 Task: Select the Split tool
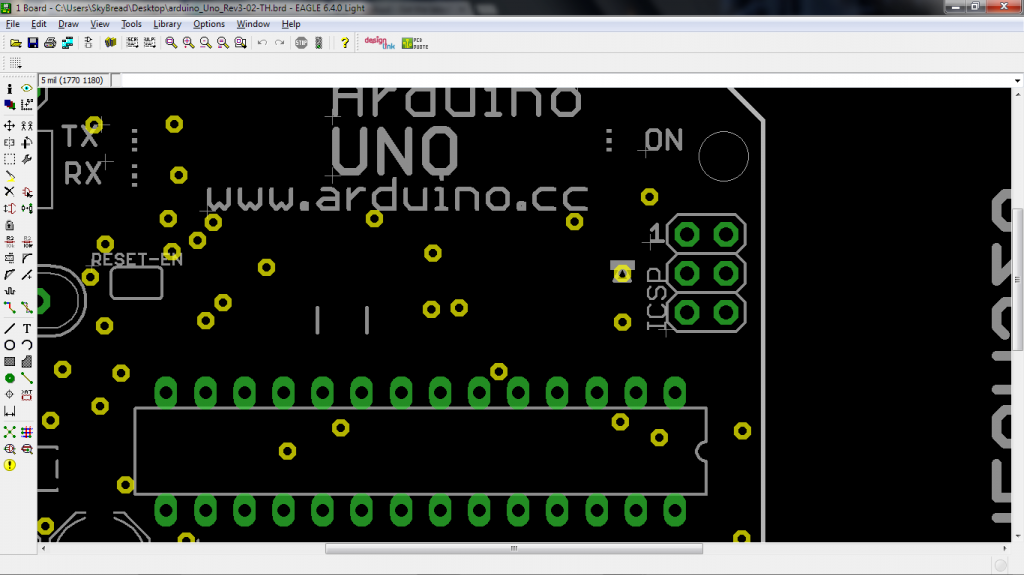9,275
